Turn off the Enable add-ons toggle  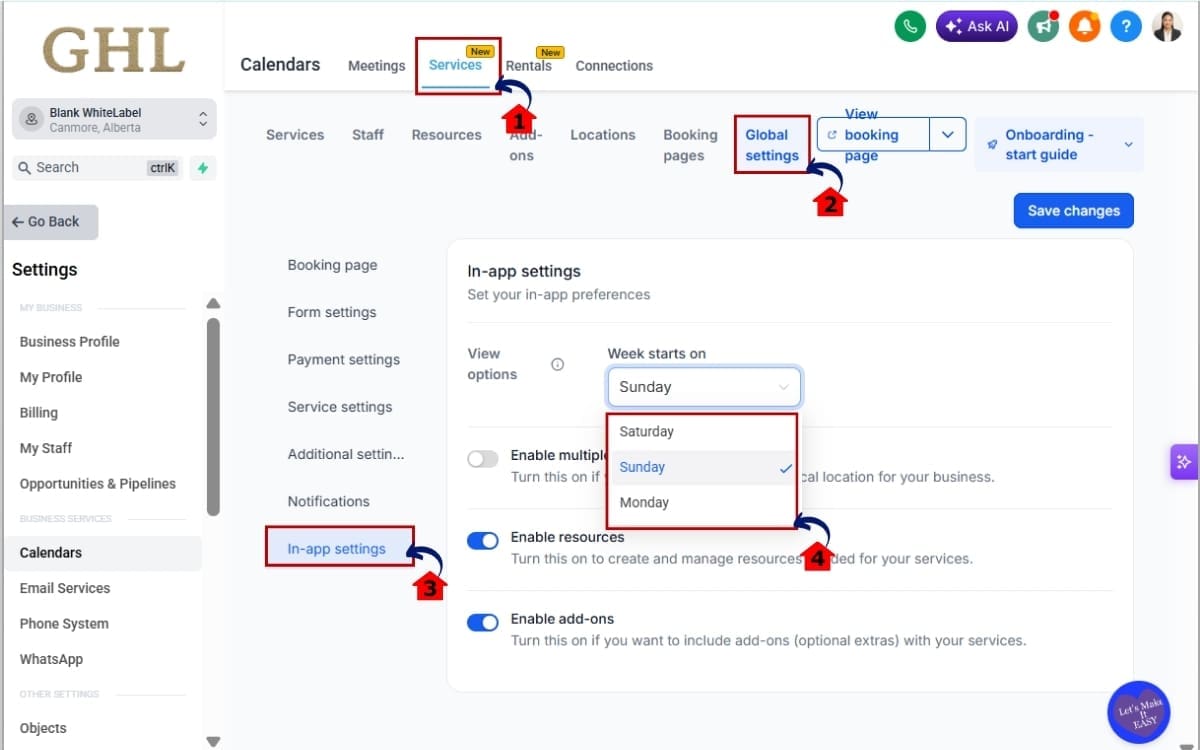coord(483,623)
